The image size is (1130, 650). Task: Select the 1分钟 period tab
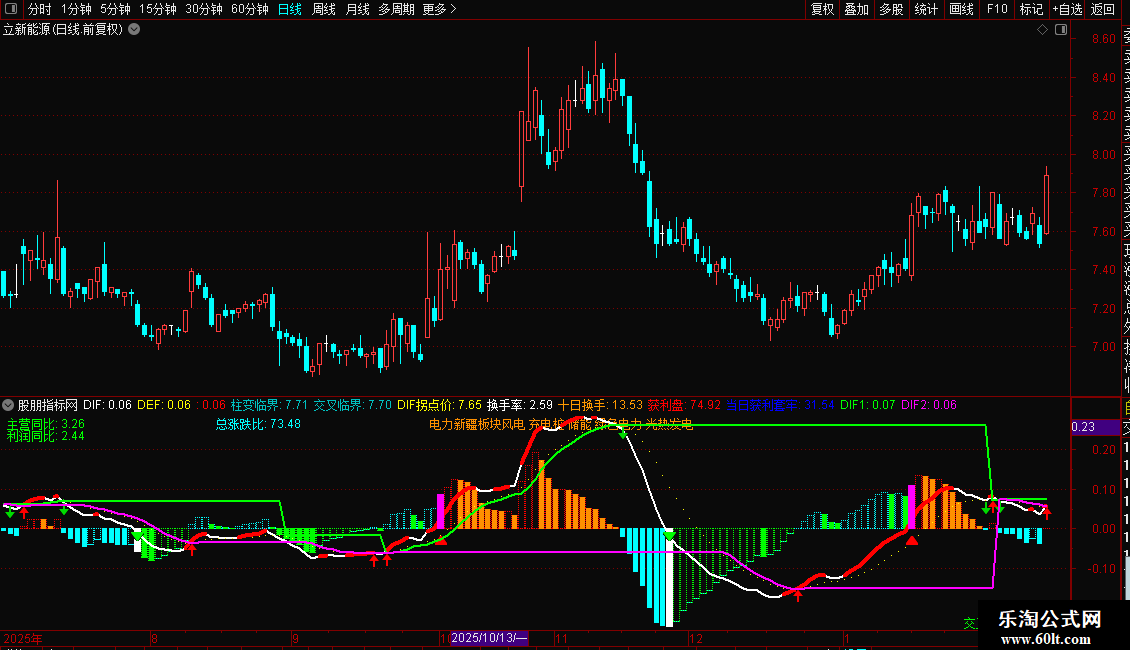pyautogui.click(x=76, y=9)
